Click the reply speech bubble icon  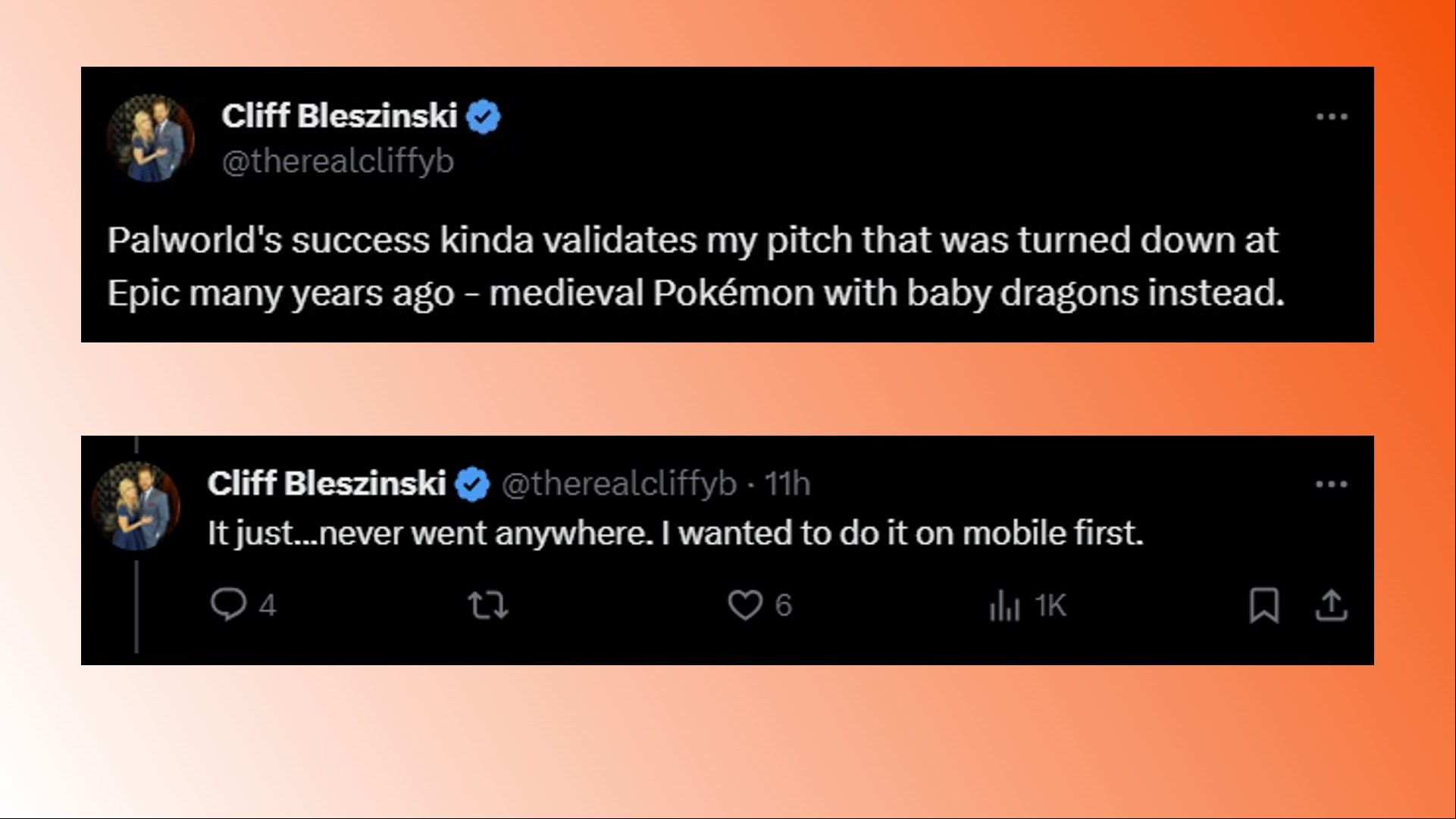pos(227,605)
